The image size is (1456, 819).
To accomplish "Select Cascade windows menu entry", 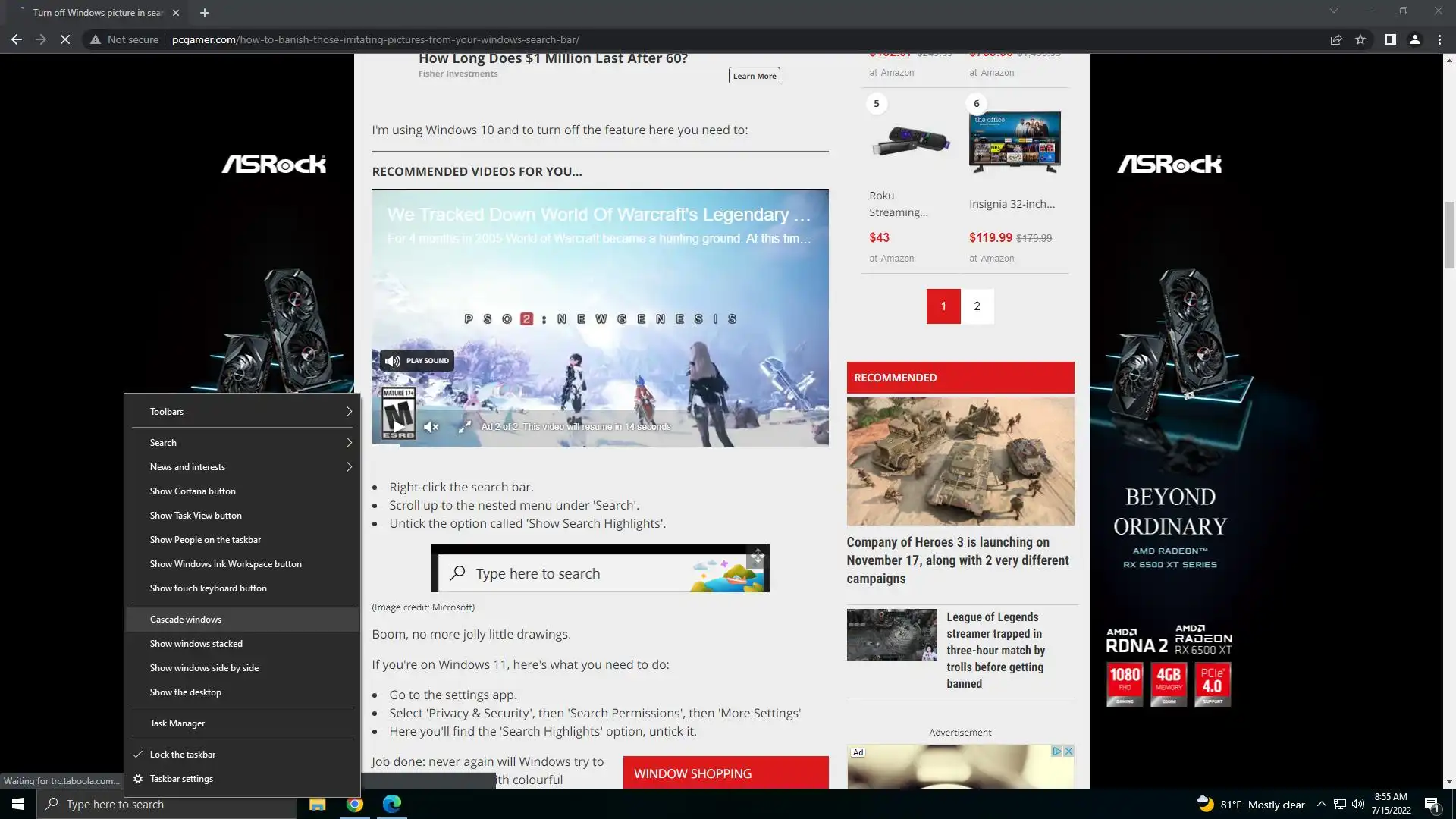I will (186, 620).
